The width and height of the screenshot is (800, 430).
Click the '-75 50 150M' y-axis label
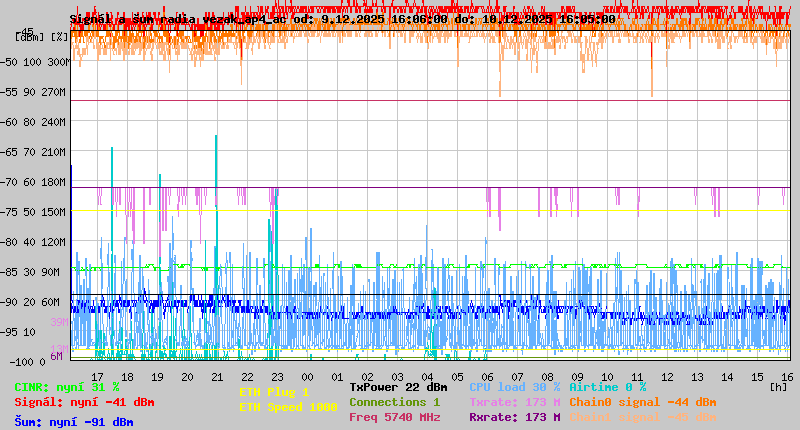coord(33,212)
